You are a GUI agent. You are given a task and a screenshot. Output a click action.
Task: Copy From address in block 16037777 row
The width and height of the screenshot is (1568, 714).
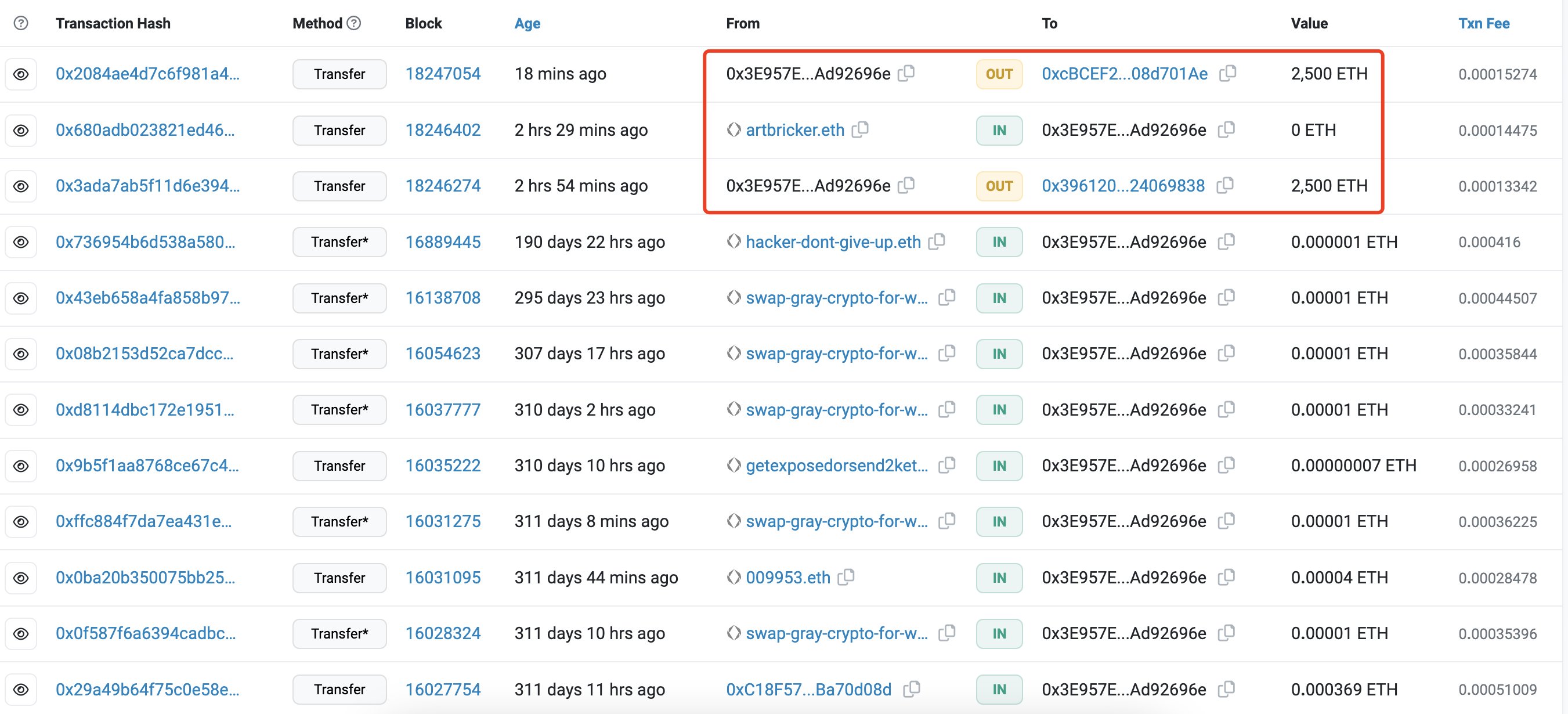pos(947,409)
